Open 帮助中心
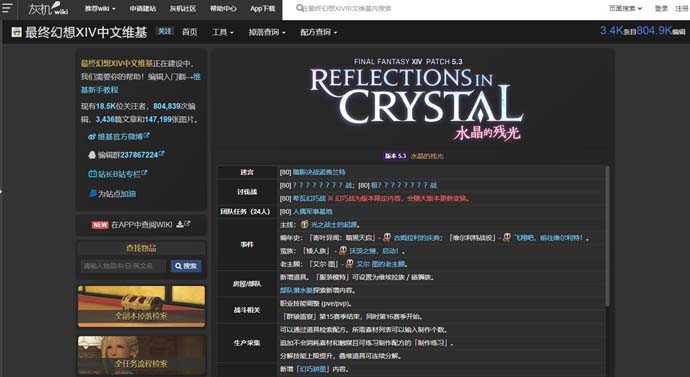Viewport: 690px width, 377px height. click(223, 8)
